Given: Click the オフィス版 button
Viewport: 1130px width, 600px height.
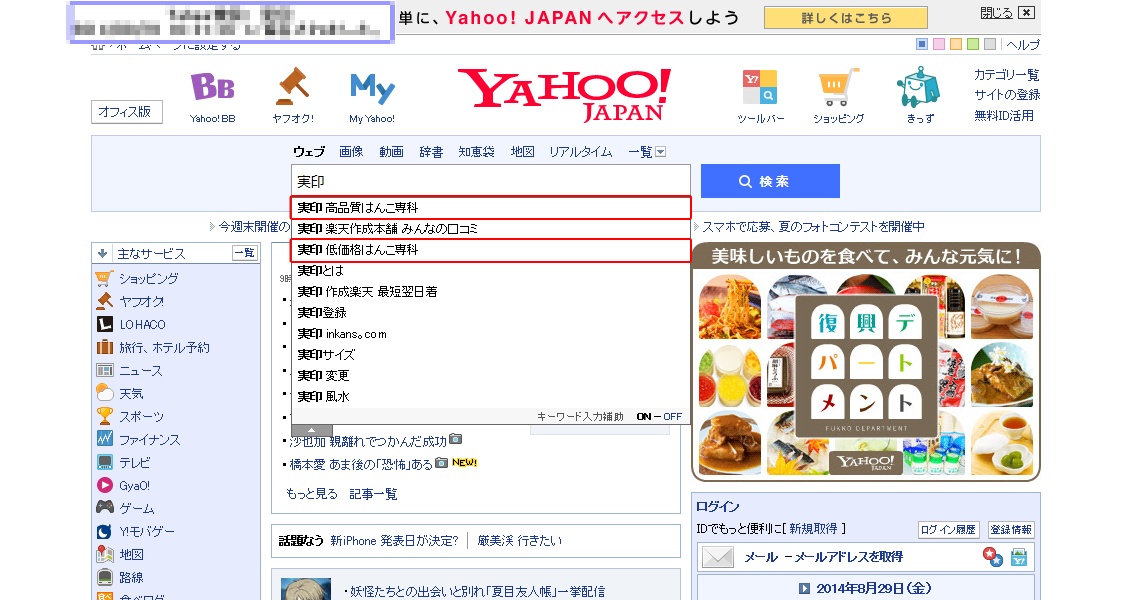Looking at the screenshot, I should tap(127, 112).
